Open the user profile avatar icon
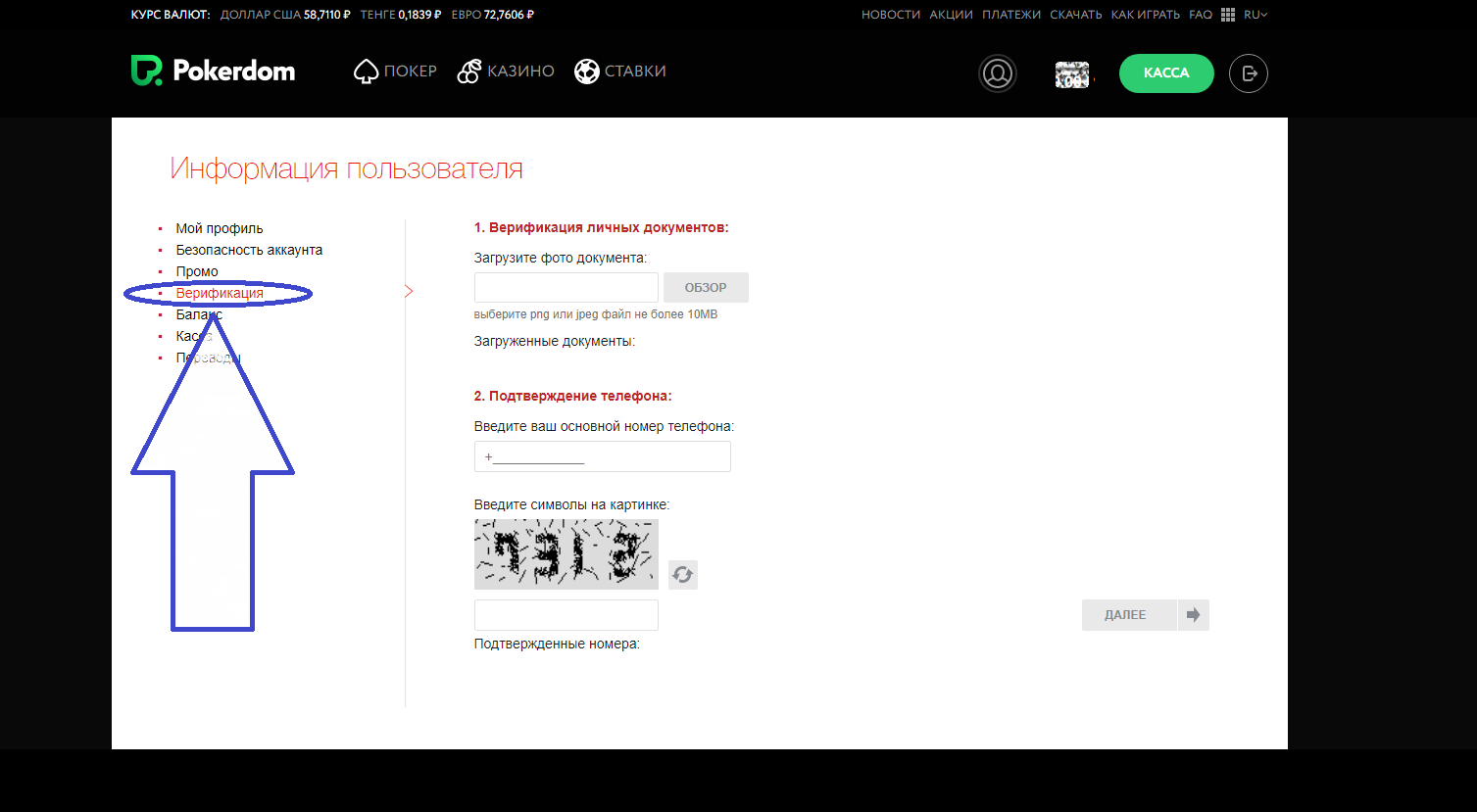This screenshot has width=1477, height=812. coord(997,73)
